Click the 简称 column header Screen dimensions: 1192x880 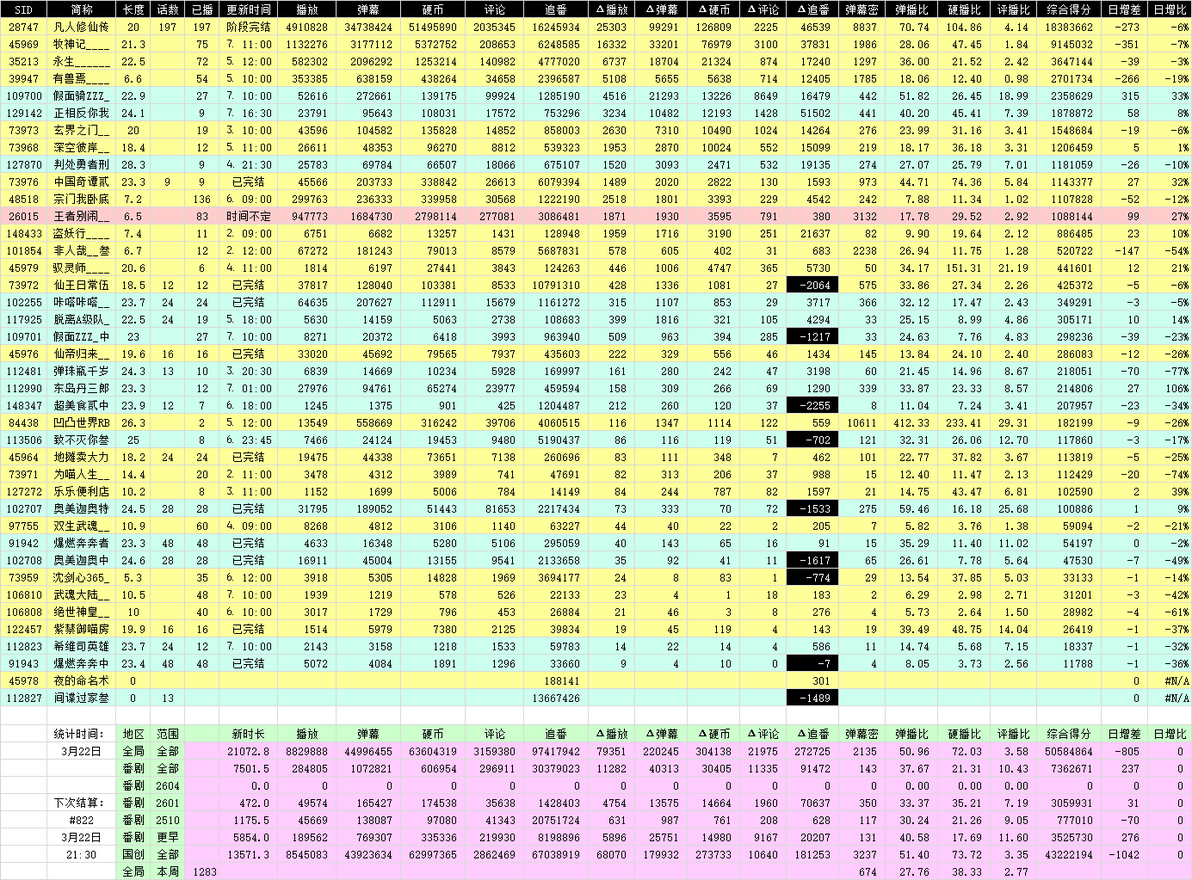tap(82, 9)
